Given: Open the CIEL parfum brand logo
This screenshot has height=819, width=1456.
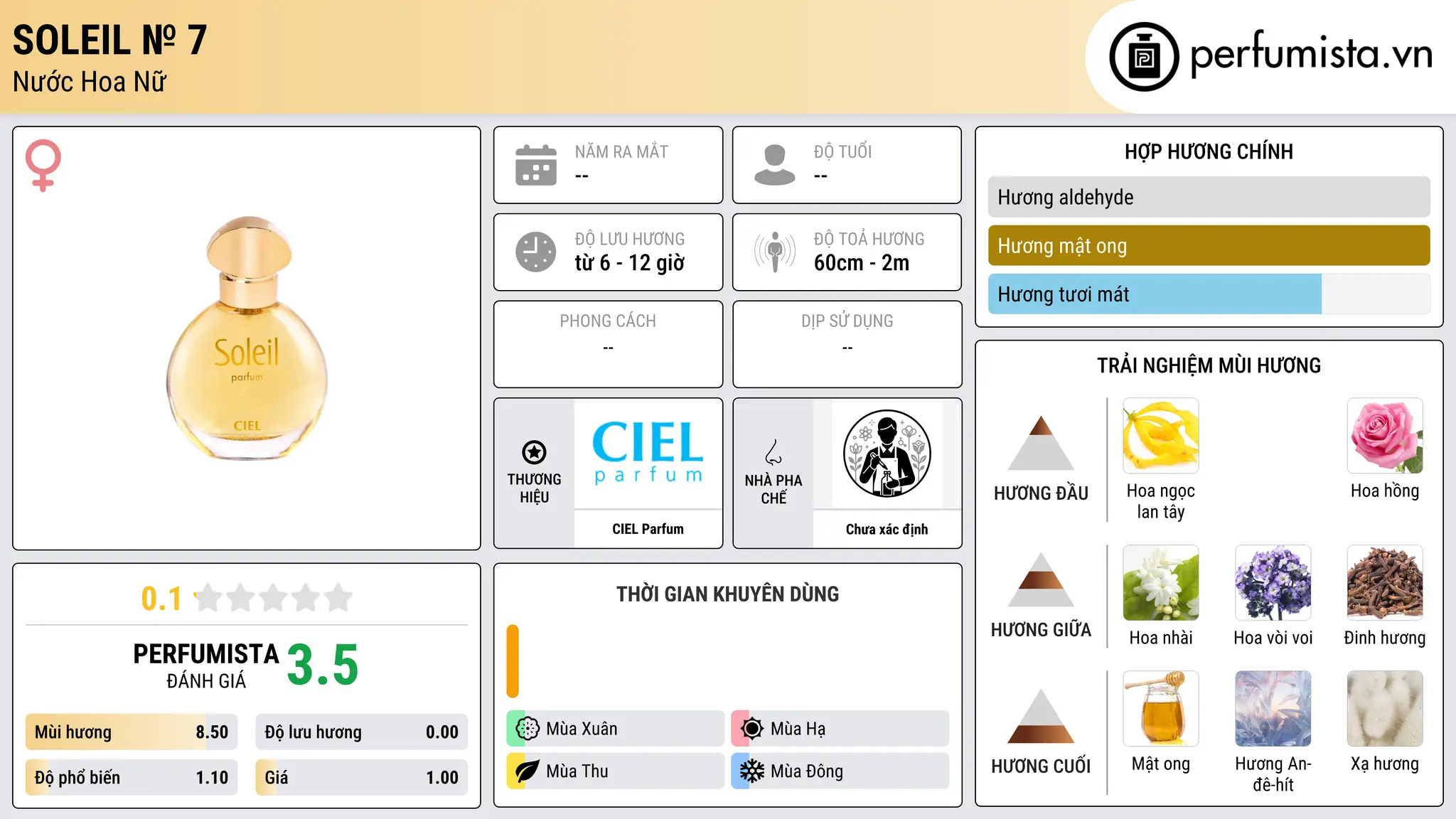Looking at the screenshot, I should [x=648, y=452].
